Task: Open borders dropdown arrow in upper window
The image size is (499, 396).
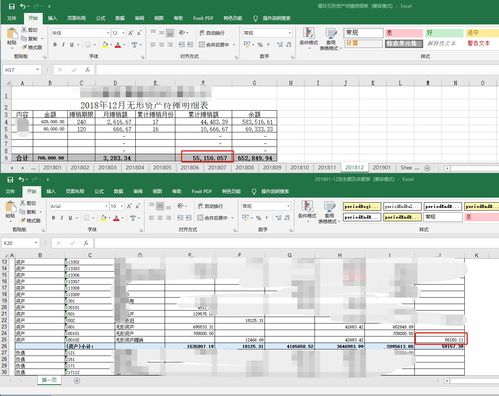Action: point(95,45)
